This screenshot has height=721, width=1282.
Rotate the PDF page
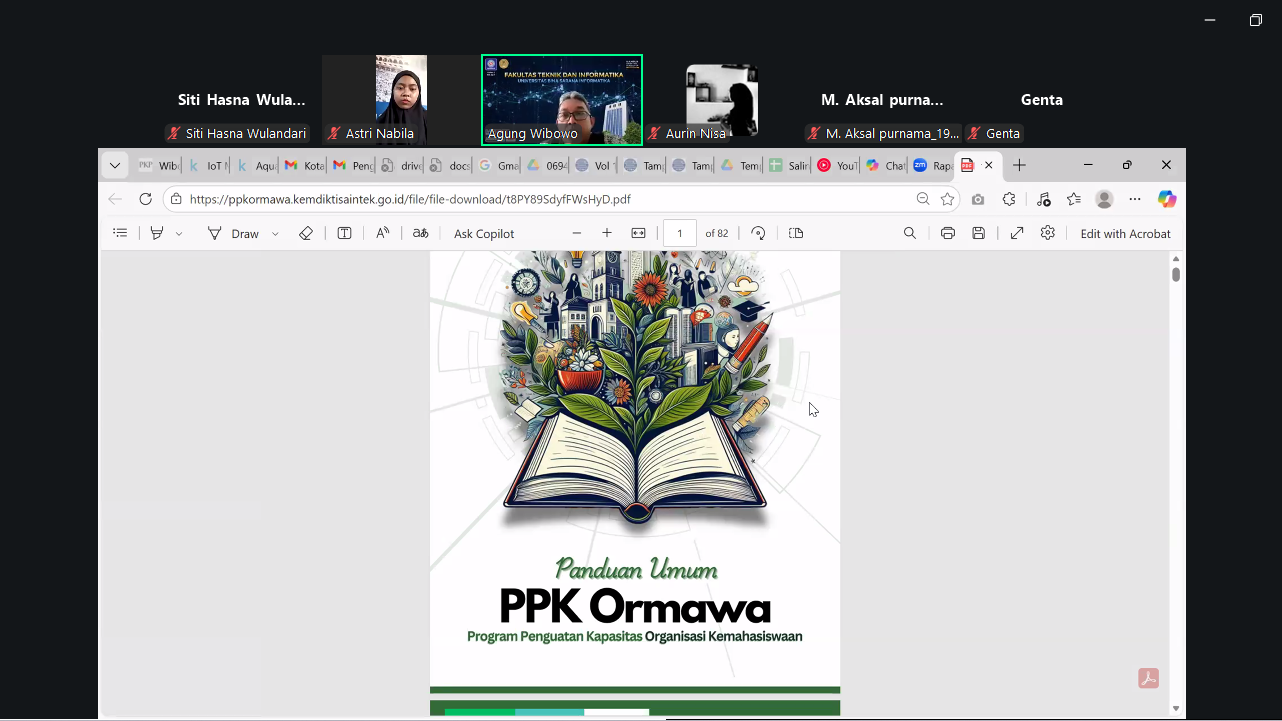pos(758,233)
